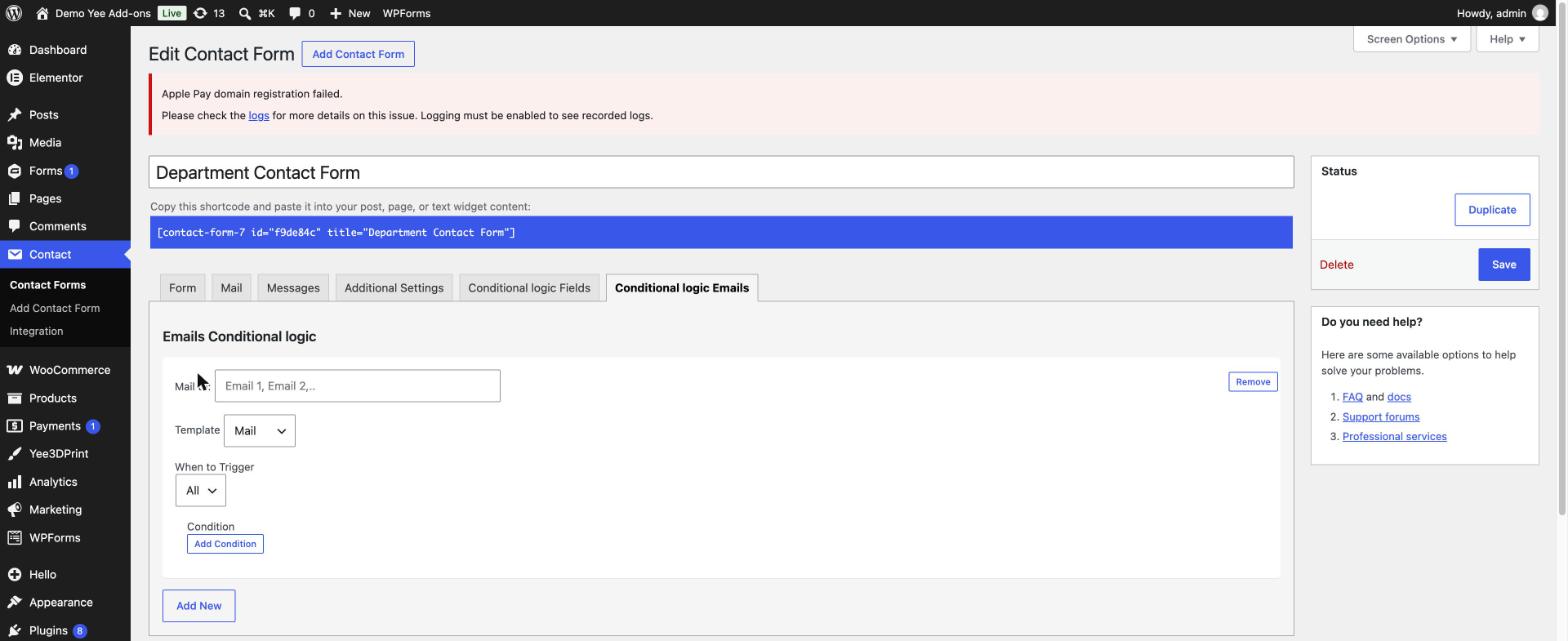Select the contact-form-7 shortcode text

(721, 233)
